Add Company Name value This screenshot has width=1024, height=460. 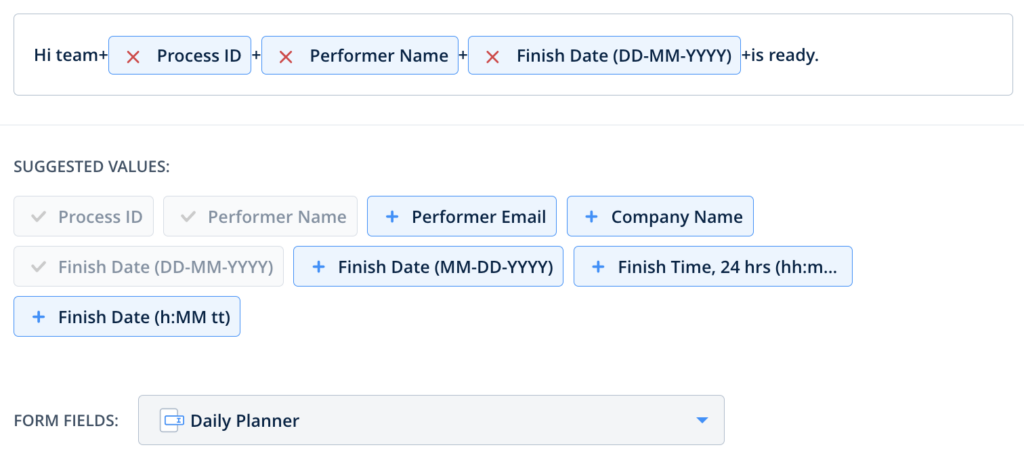(676, 217)
